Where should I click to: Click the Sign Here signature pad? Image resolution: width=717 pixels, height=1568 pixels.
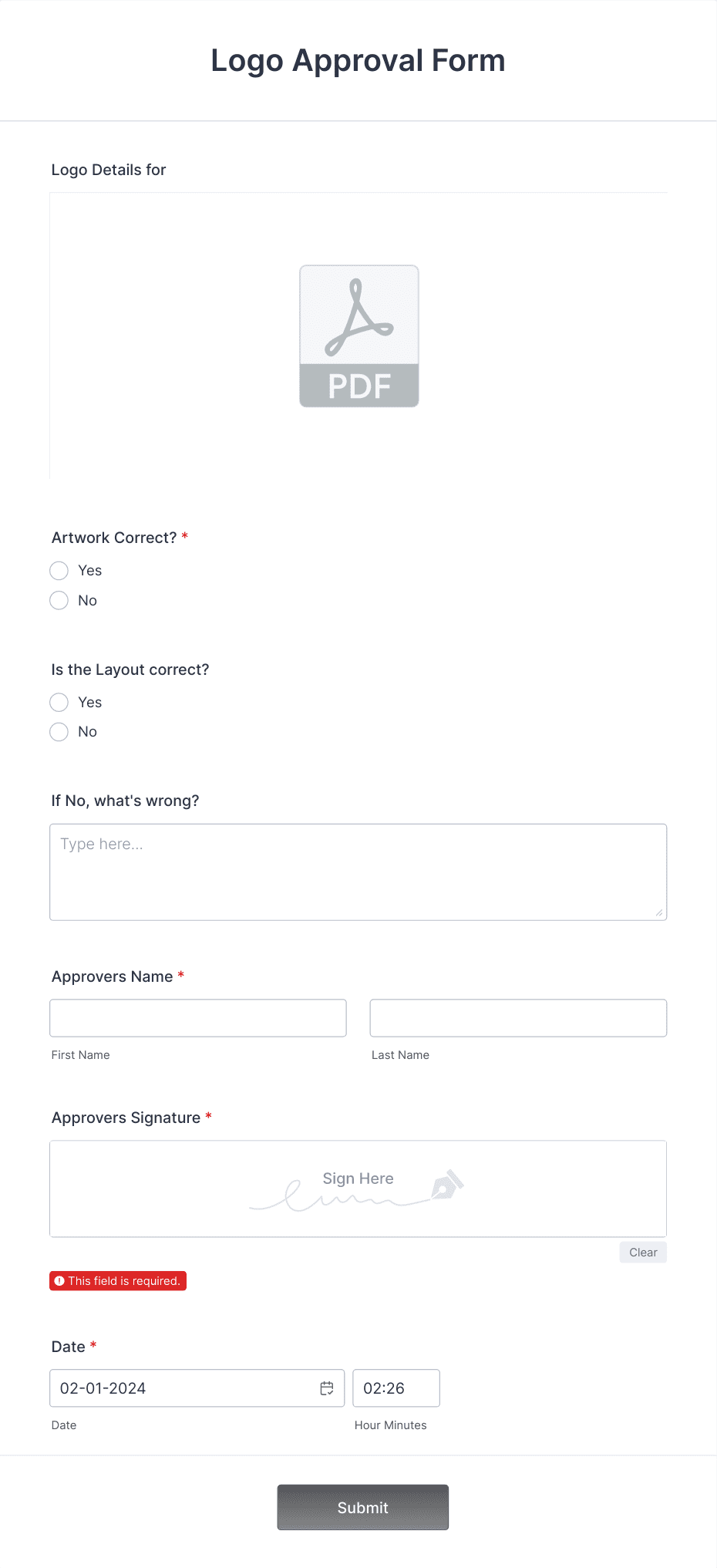[358, 1189]
